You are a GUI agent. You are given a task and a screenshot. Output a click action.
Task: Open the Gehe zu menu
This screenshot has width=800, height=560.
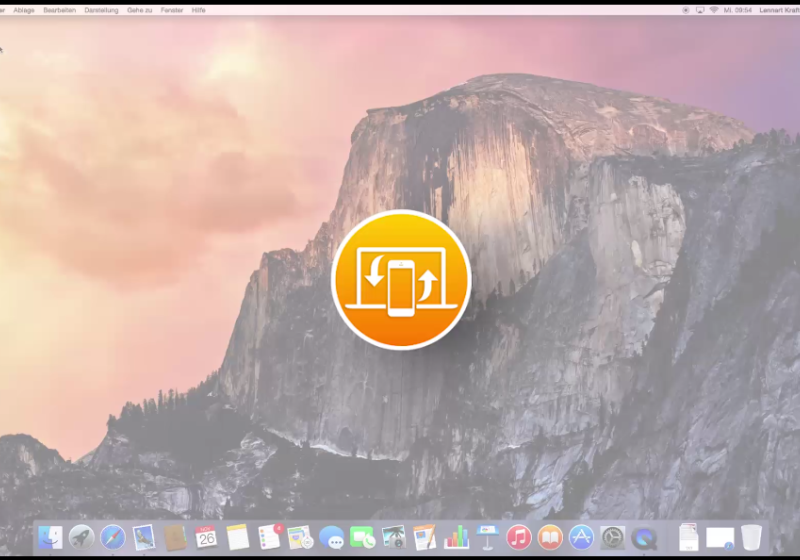click(x=140, y=10)
